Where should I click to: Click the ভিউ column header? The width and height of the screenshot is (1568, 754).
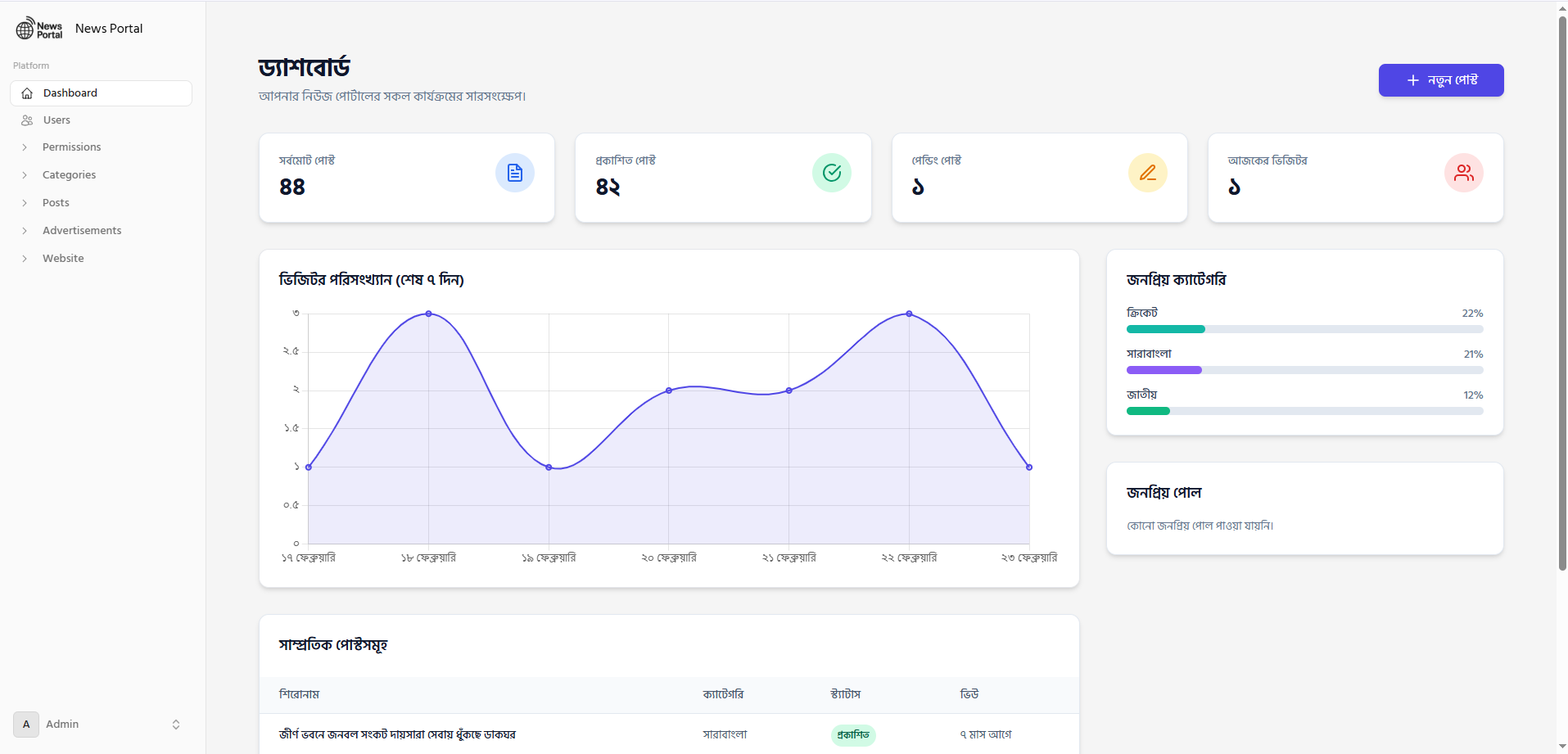click(x=969, y=694)
